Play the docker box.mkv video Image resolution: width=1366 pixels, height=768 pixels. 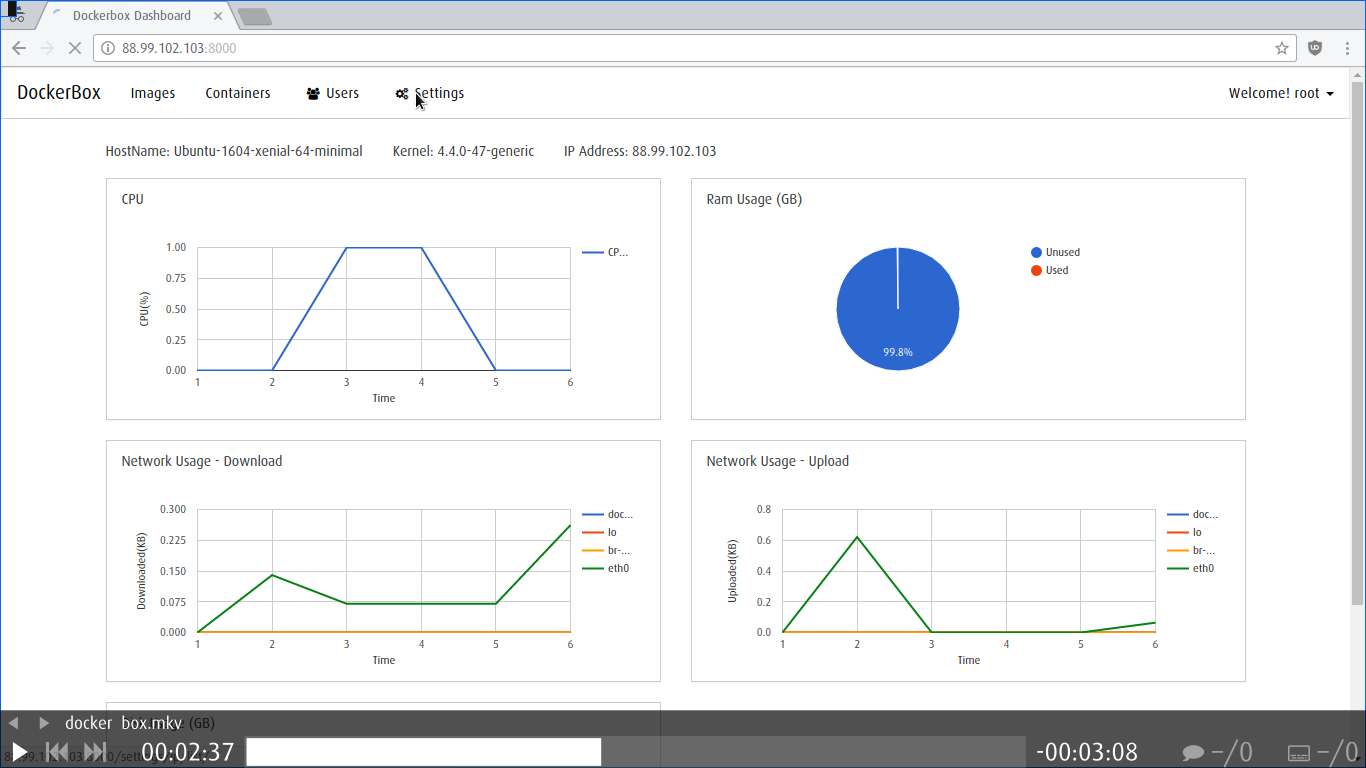point(19,752)
